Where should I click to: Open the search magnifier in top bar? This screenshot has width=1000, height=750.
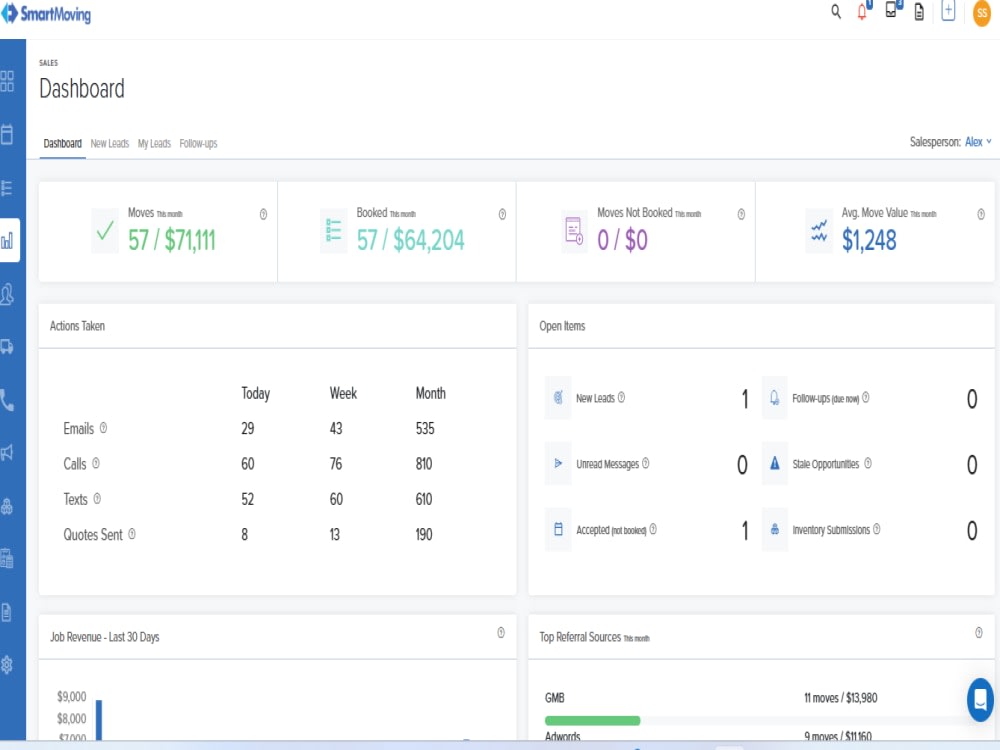pyautogui.click(x=835, y=11)
